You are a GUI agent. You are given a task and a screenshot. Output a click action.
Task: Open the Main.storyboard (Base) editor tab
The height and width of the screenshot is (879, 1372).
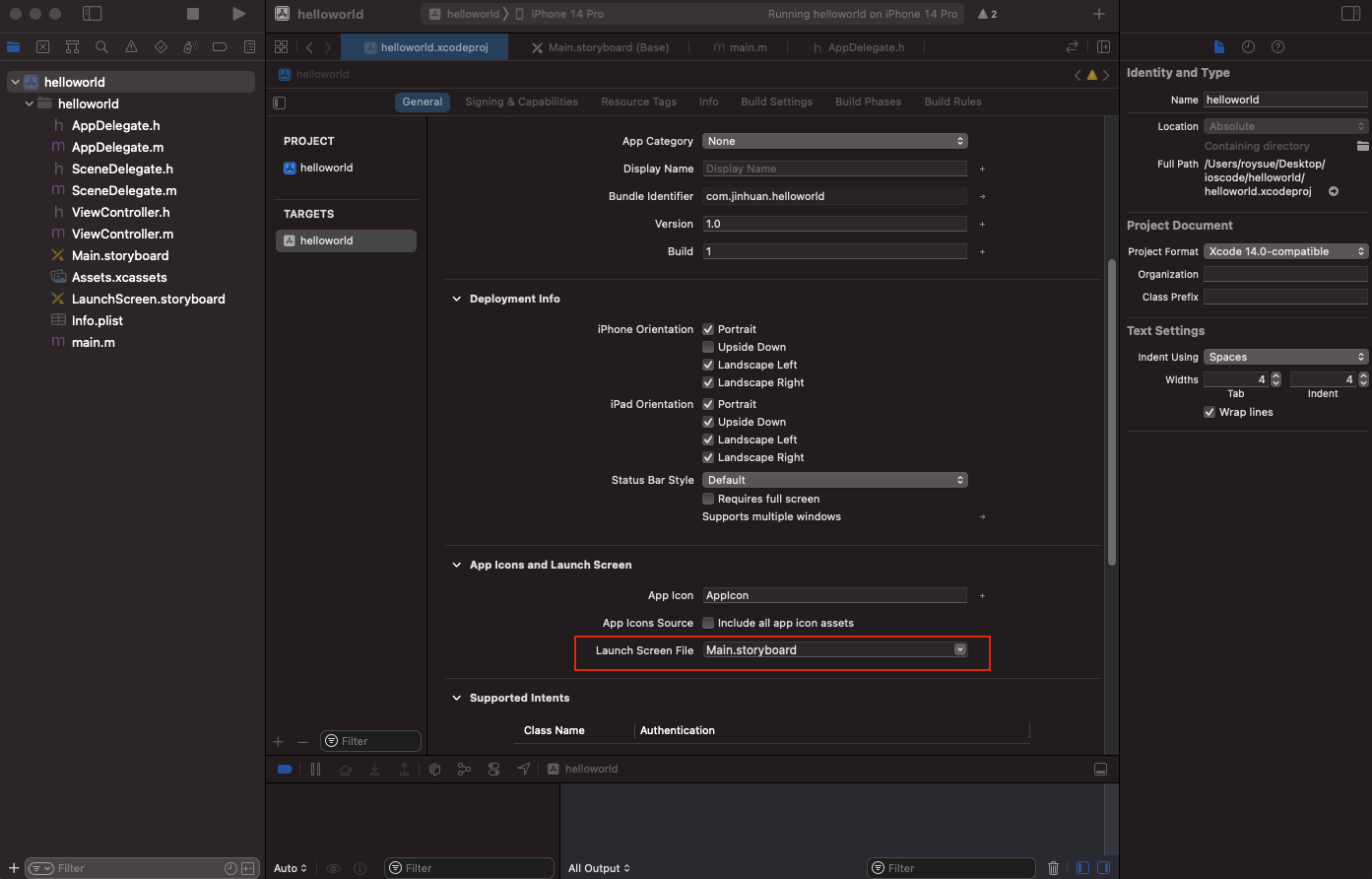pos(599,47)
